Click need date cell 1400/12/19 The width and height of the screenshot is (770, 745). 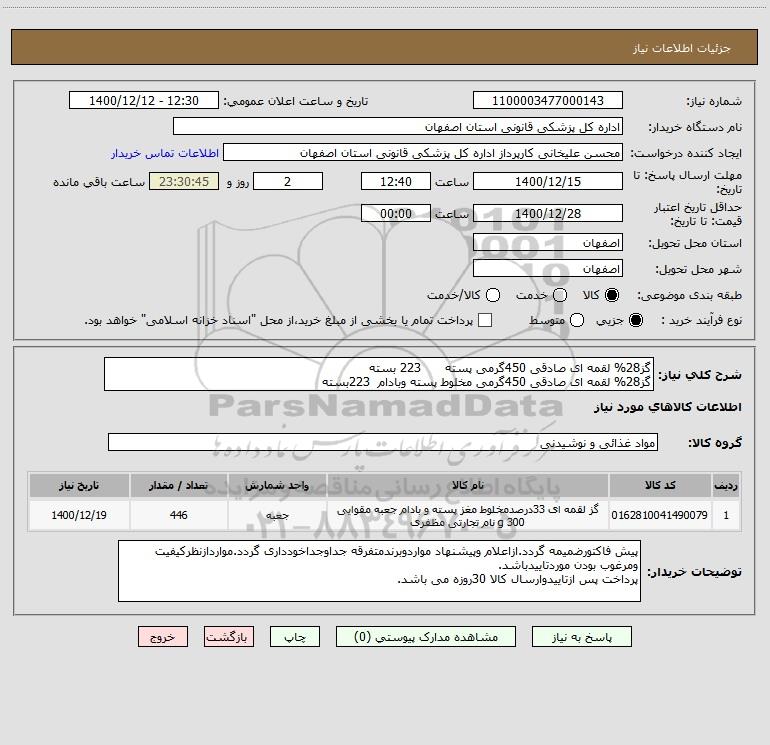coord(79,515)
